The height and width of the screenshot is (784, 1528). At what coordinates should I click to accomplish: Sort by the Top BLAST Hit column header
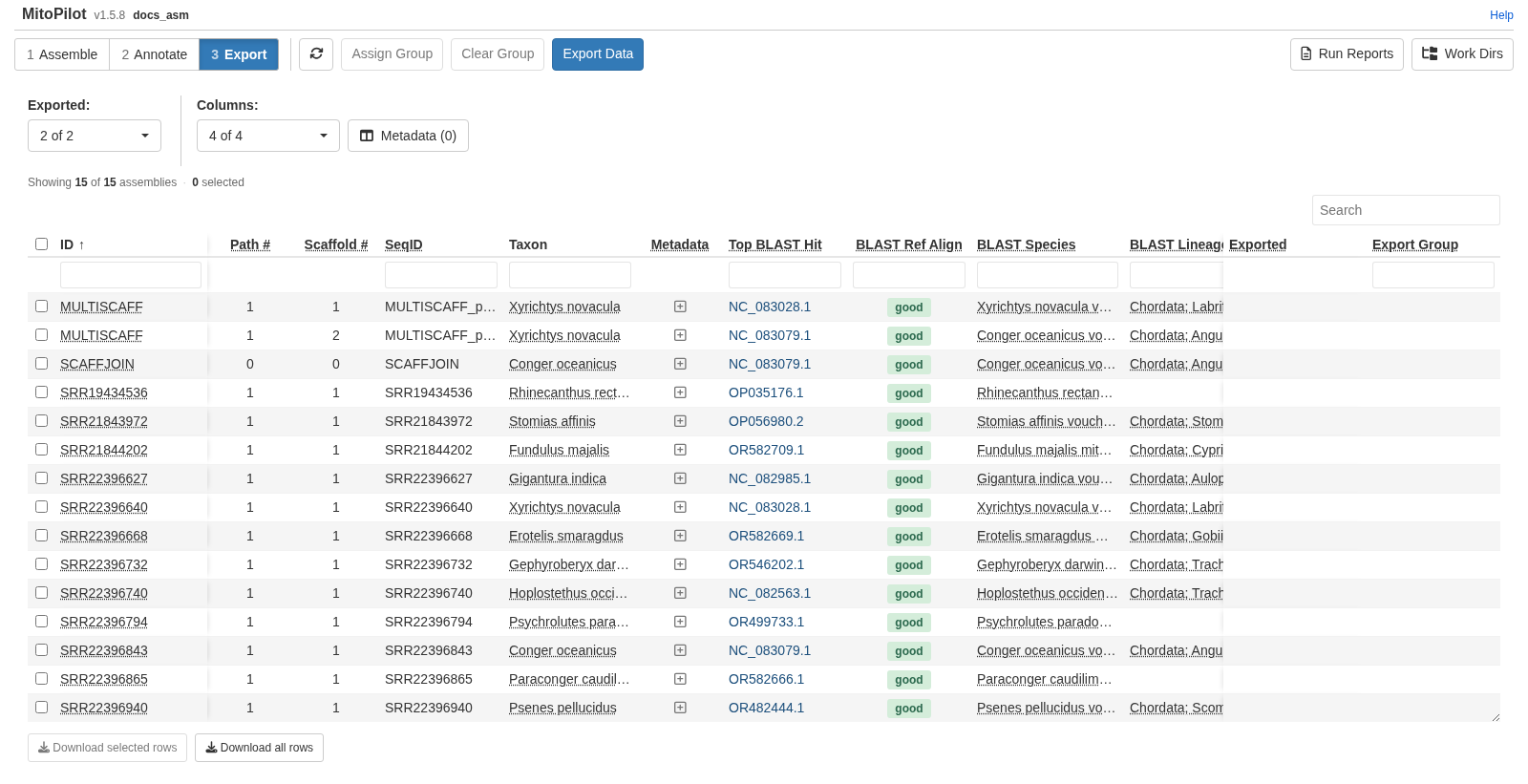click(x=775, y=244)
